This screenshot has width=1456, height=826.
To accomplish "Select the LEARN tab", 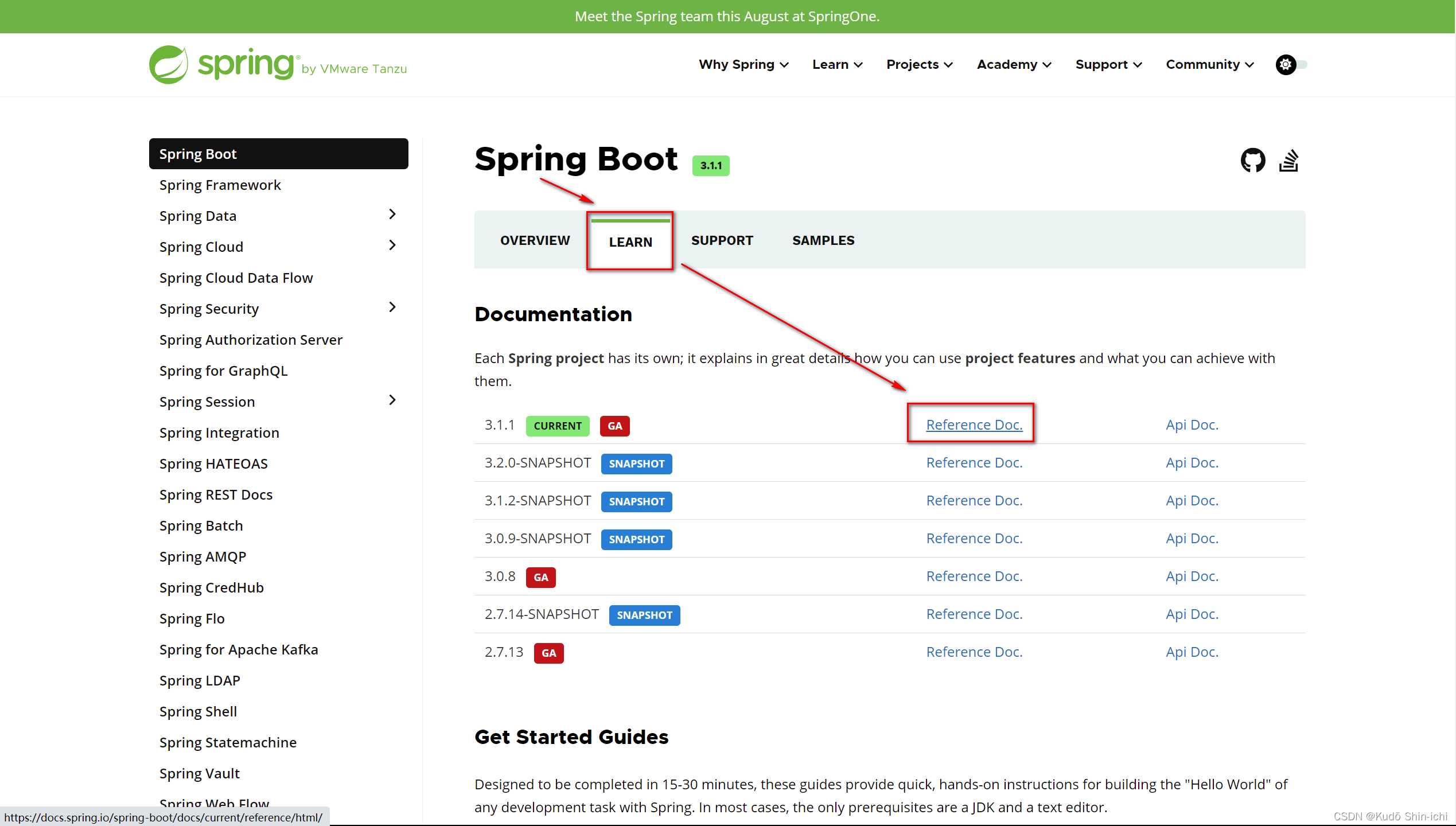I will click(630, 241).
